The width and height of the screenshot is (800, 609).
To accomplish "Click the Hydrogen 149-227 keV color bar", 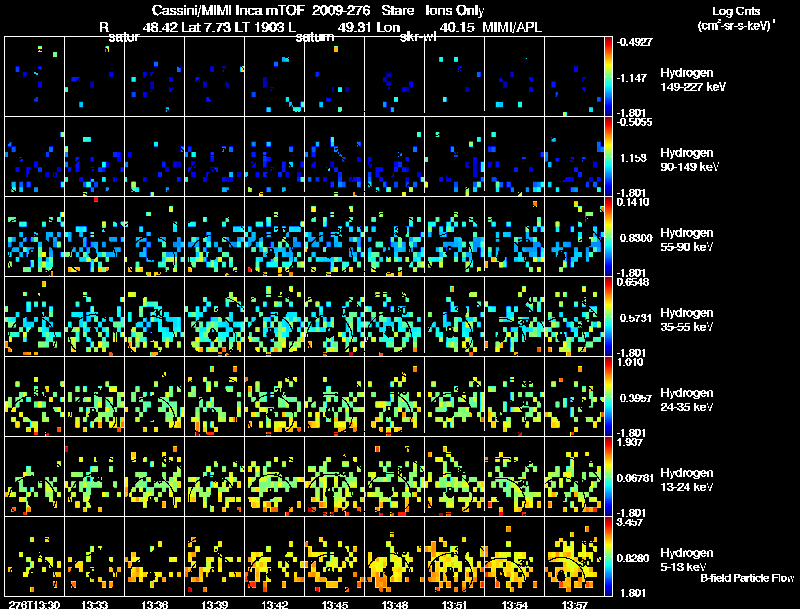I will pyautogui.click(x=608, y=76).
